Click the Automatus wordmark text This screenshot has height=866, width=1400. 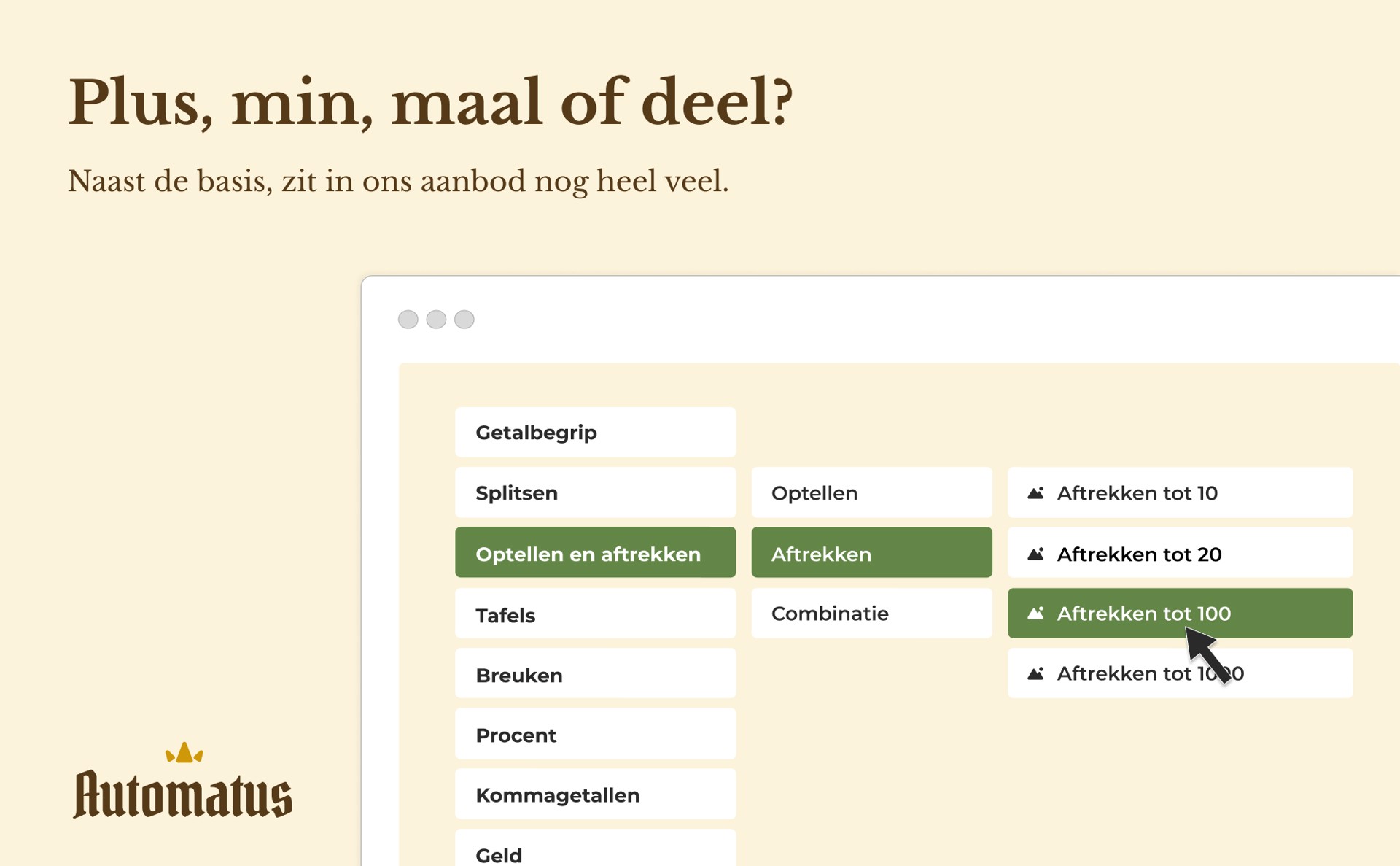pyautogui.click(x=183, y=795)
